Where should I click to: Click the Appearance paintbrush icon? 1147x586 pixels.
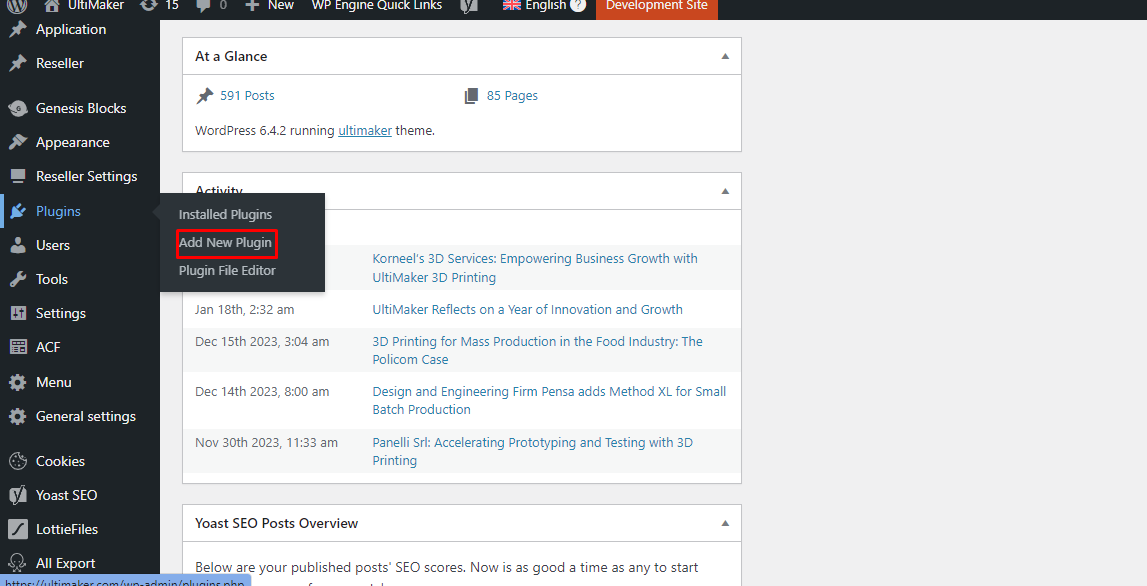(x=18, y=143)
